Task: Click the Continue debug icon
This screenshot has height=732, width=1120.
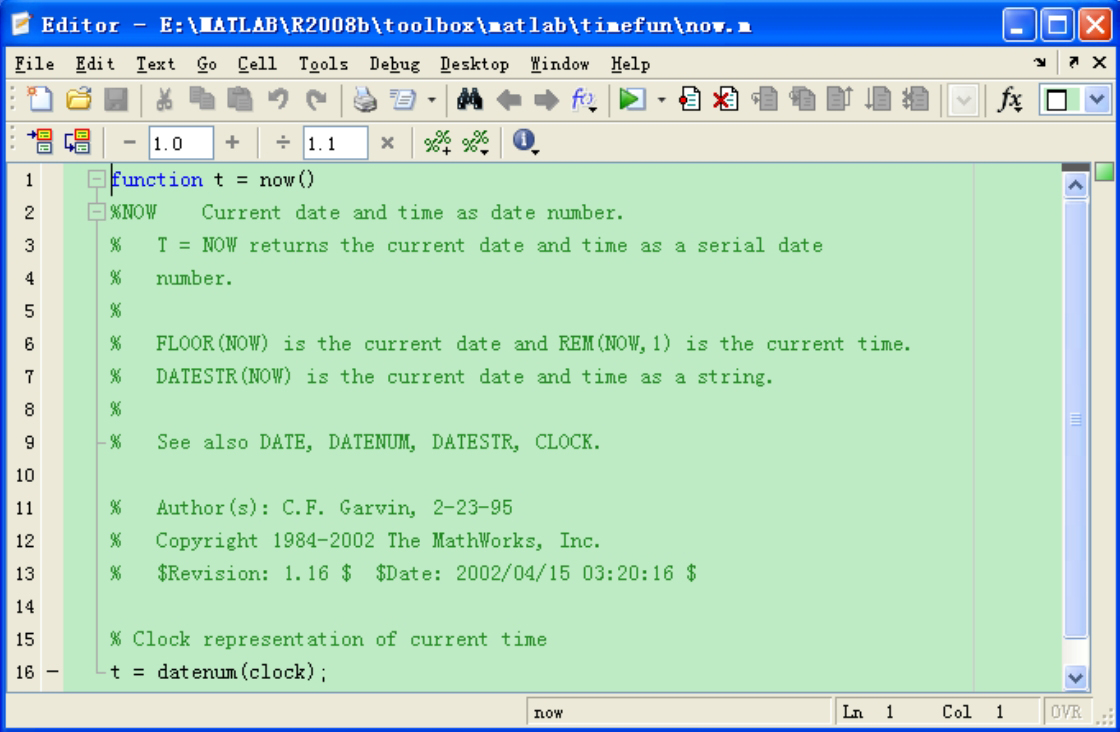Action: click(877, 99)
